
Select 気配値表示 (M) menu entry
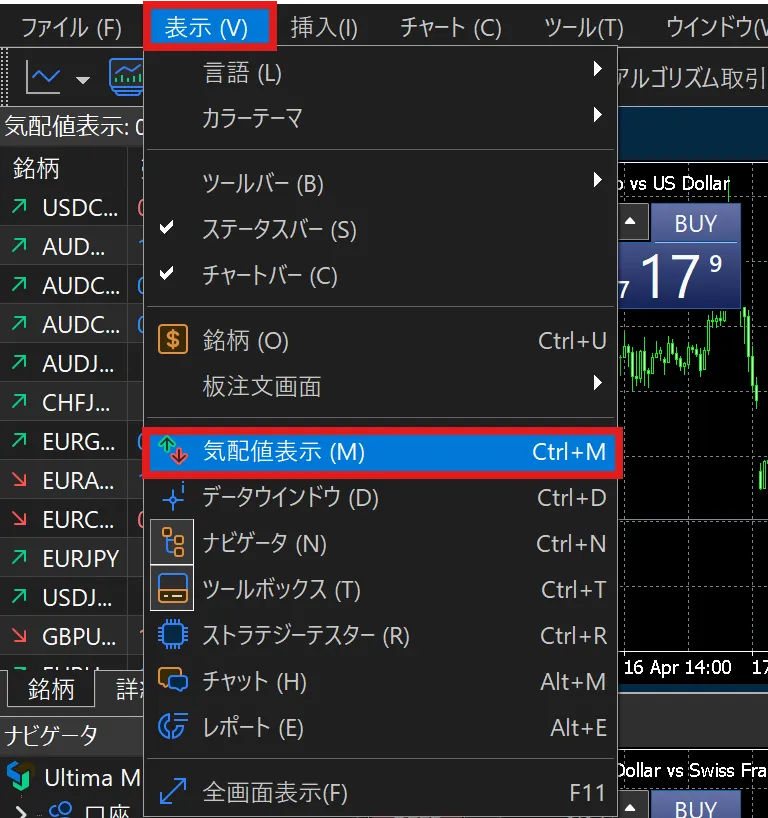tap(380, 452)
